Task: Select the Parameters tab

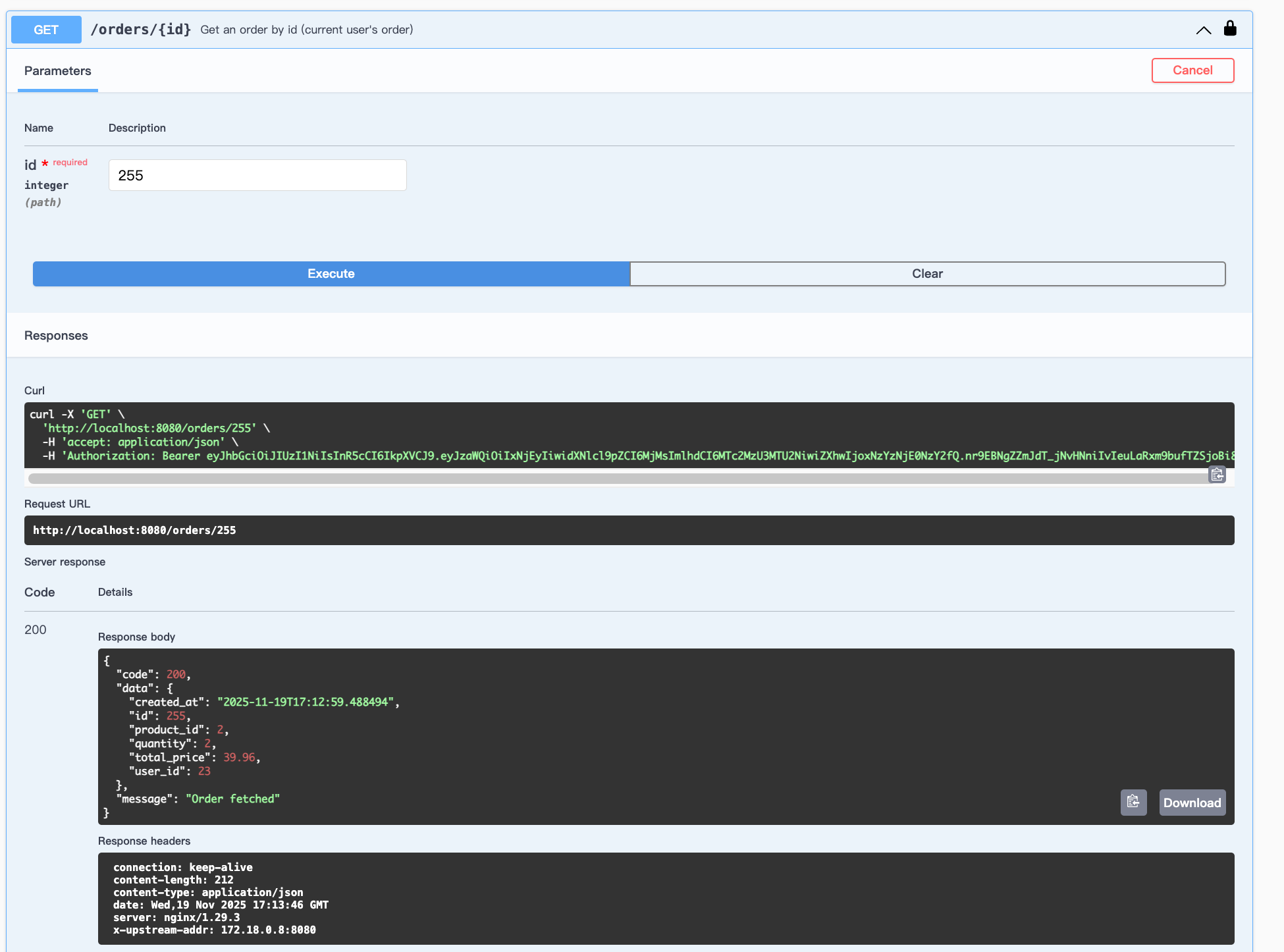Action: pyautogui.click(x=58, y=71)
